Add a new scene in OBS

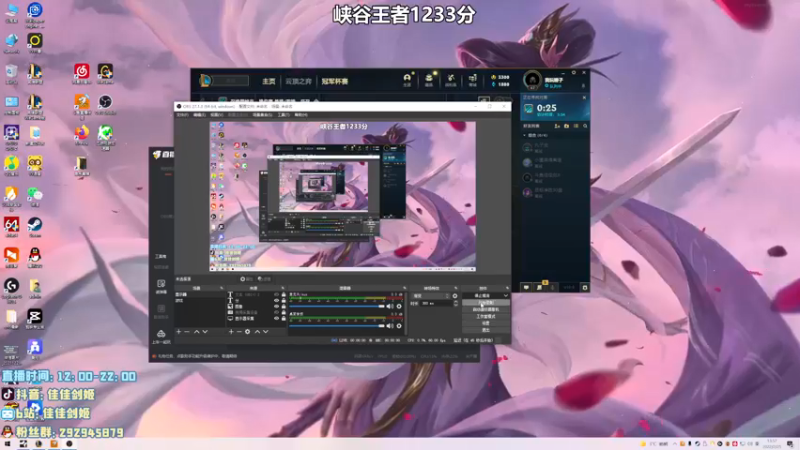pos(179,332)
